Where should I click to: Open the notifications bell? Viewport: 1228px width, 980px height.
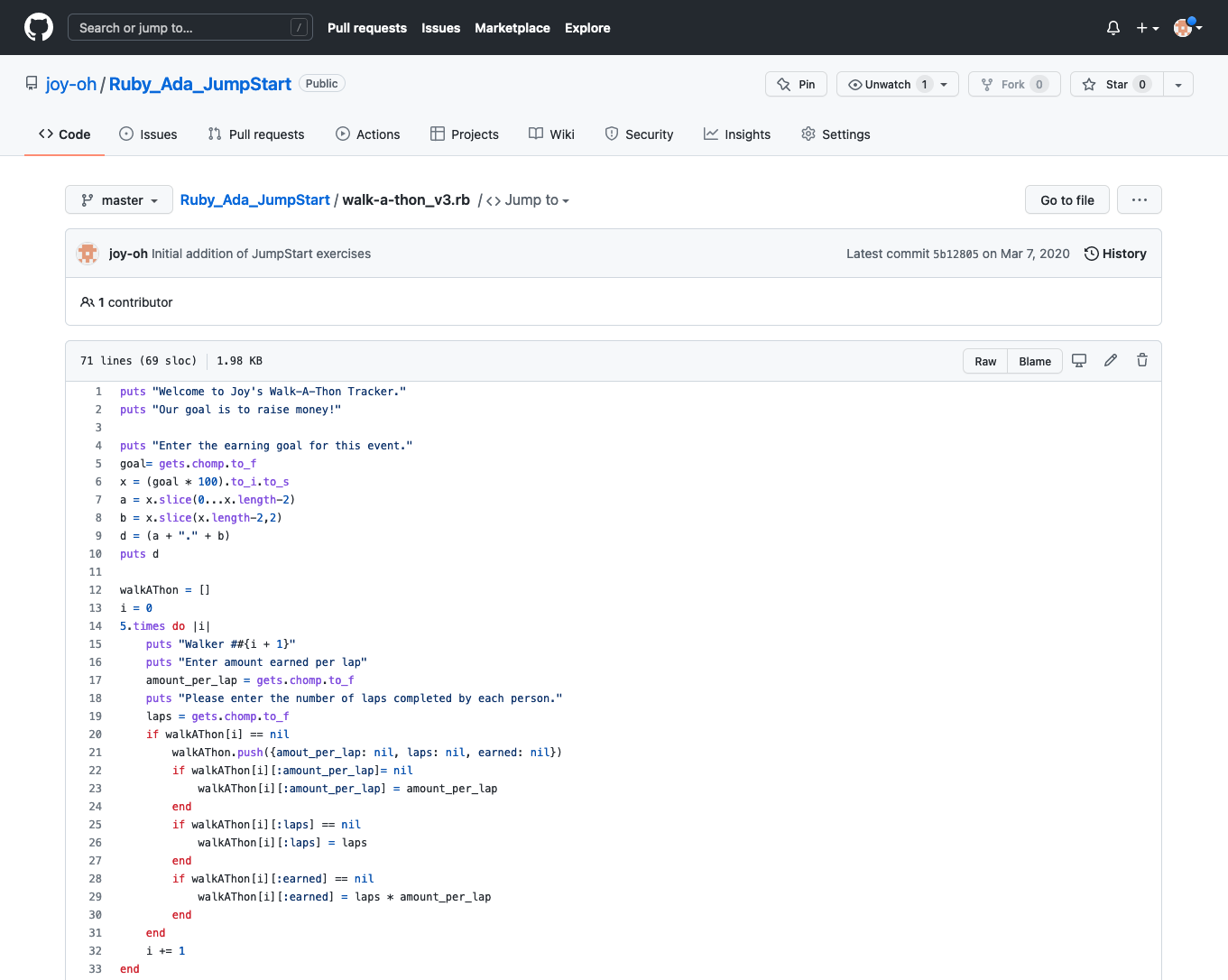[1113, 28]
